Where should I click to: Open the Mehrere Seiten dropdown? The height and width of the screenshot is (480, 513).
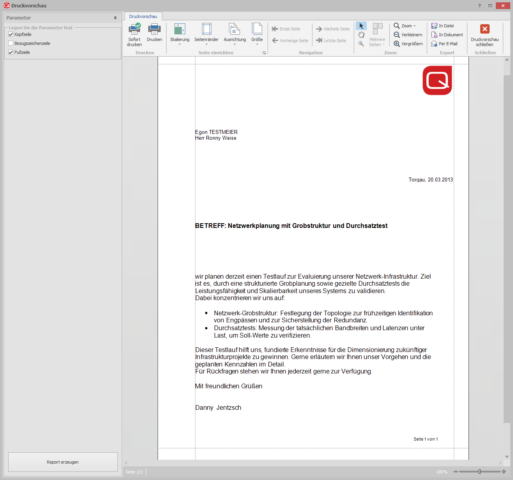pos(377,35)
